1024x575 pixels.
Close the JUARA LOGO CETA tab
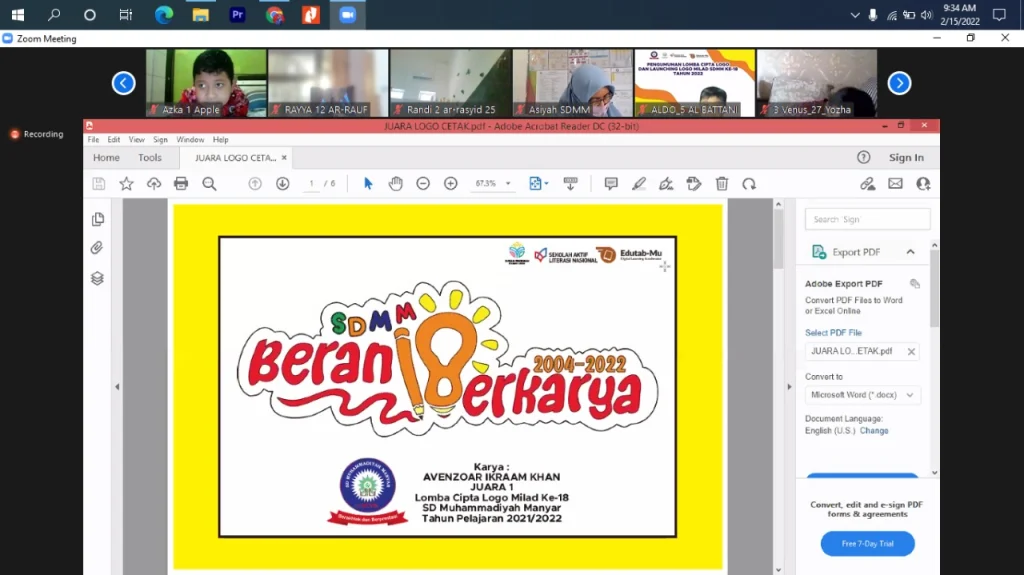pos(284,157)
